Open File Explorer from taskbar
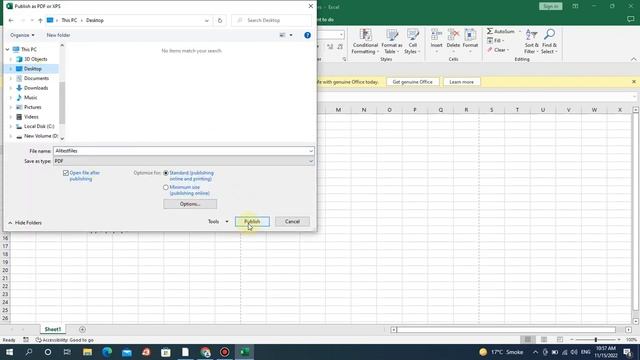 point(87,352)
